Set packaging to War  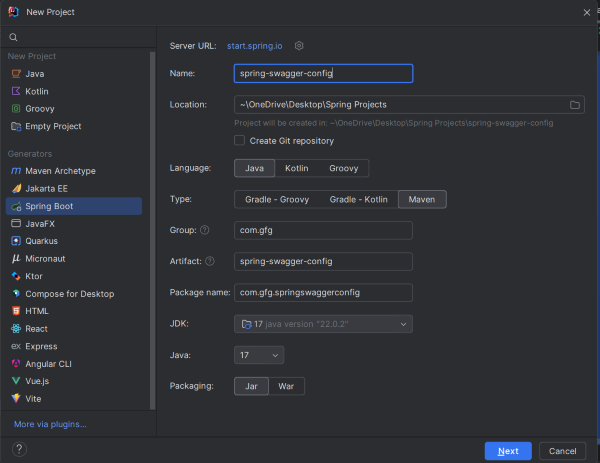click(286, 386)
